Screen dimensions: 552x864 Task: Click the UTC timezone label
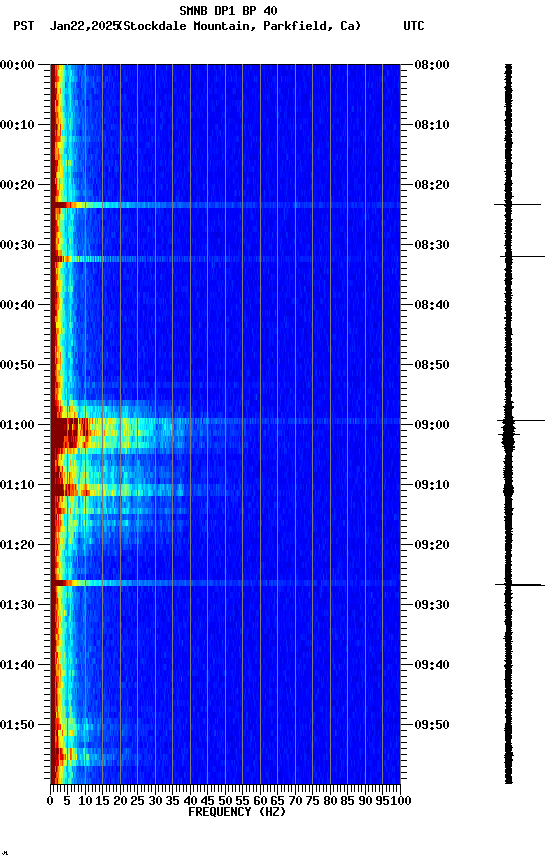414,26
